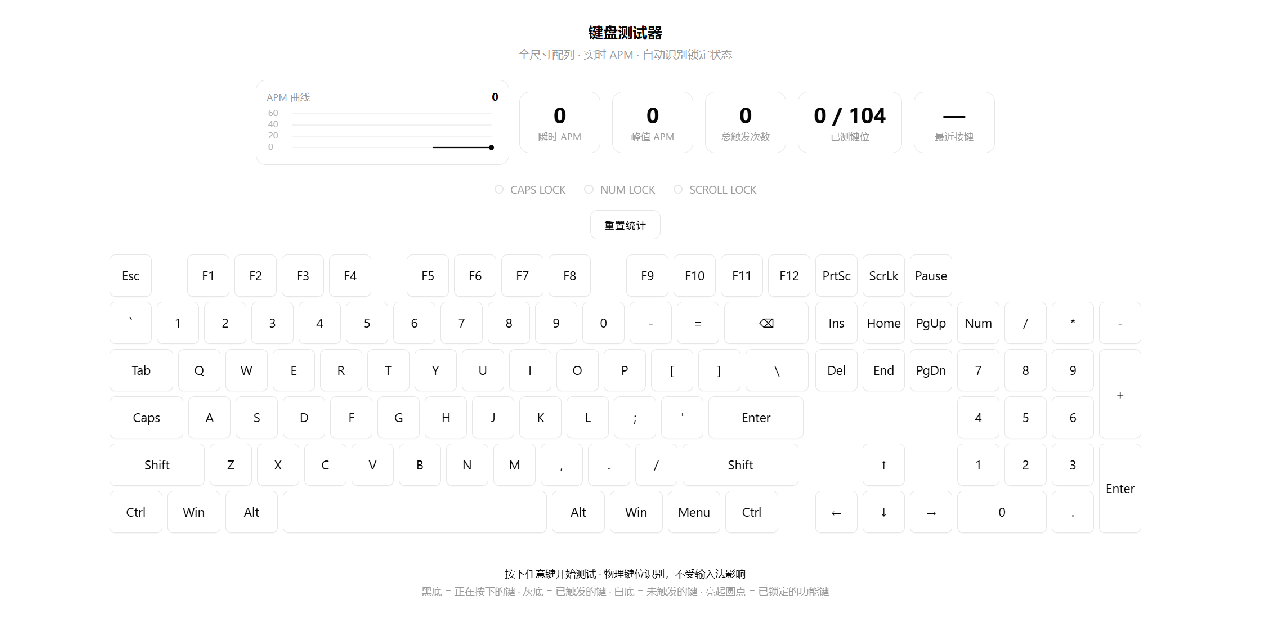
Task: Click the wide numpad 0 key
Action: 1002,512
